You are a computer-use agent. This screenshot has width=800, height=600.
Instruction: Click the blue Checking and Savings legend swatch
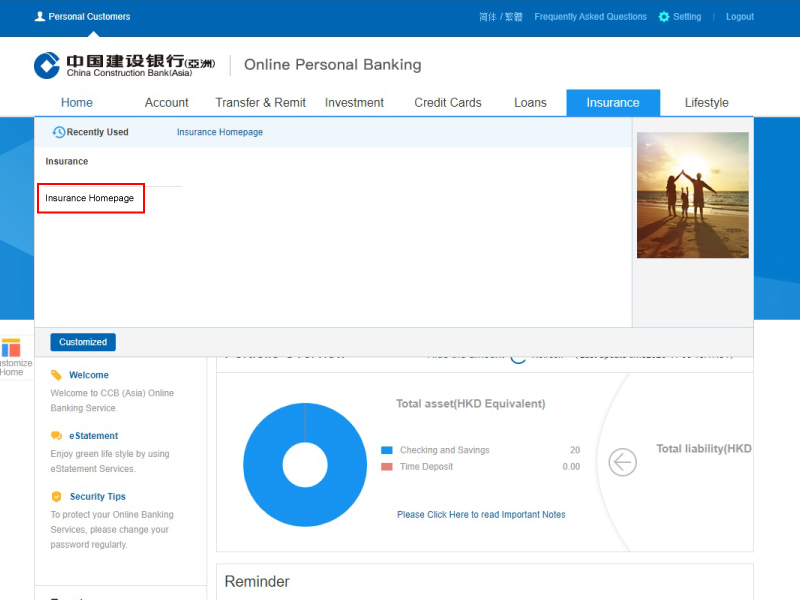click(x=387, y=450)
